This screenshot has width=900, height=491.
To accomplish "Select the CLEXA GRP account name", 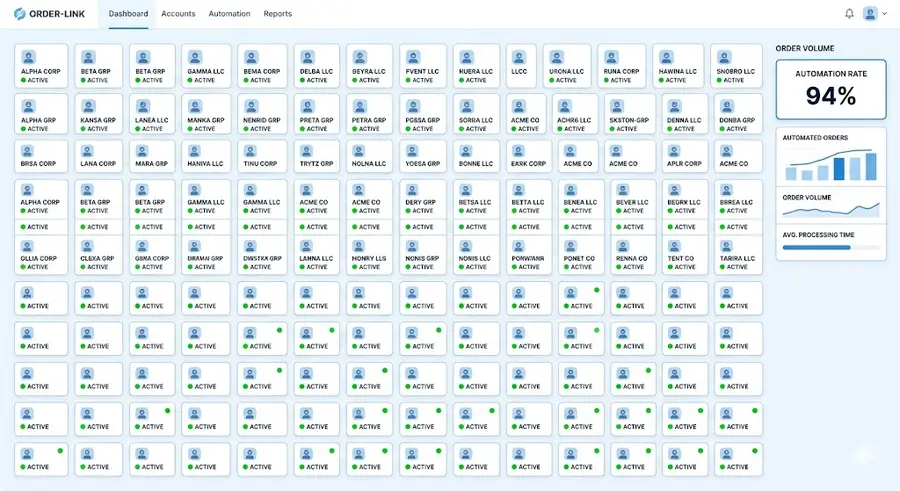I will pyautogui.click(x=98, y=258).
